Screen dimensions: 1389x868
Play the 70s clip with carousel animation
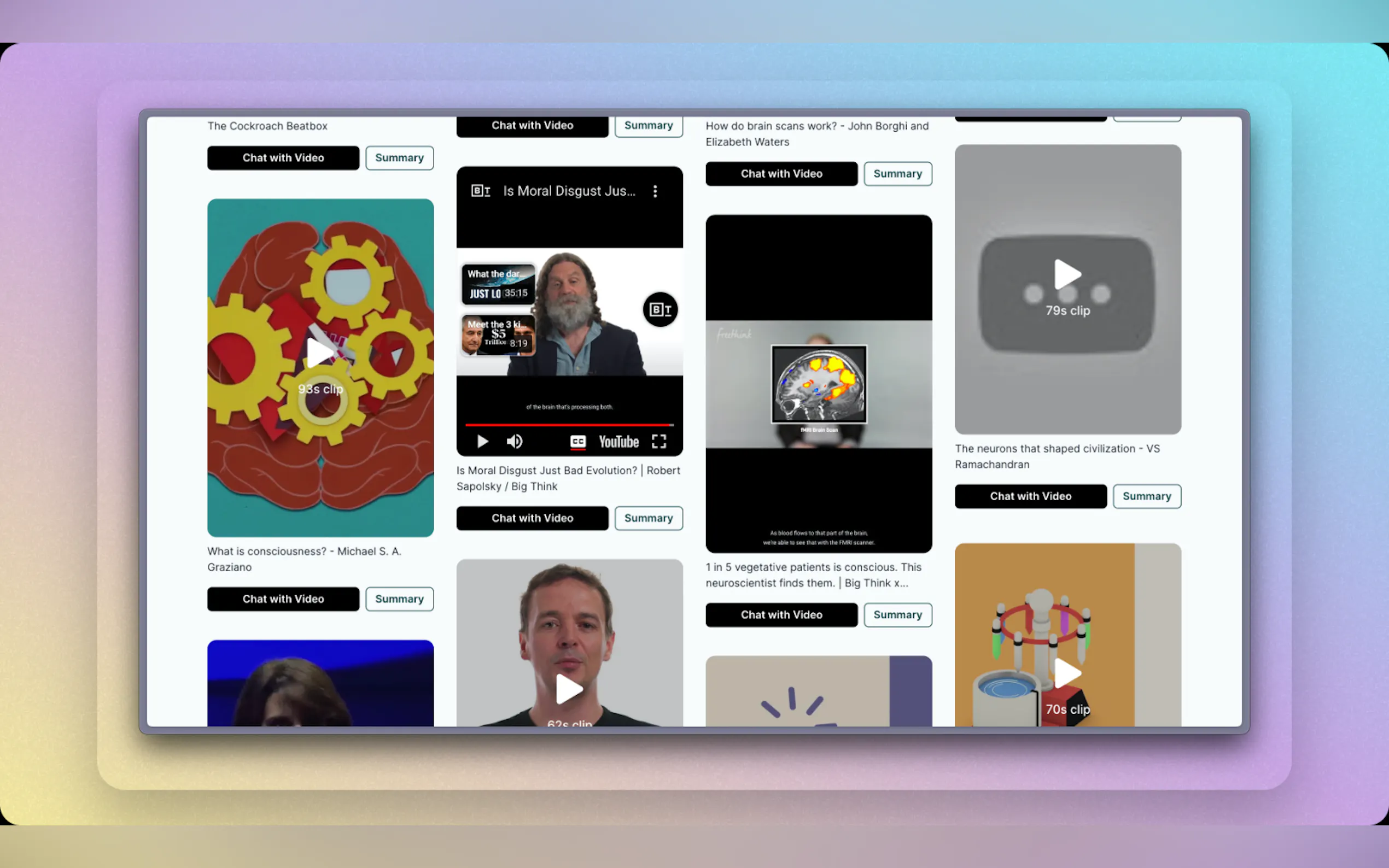click(x=1067, y=673)
